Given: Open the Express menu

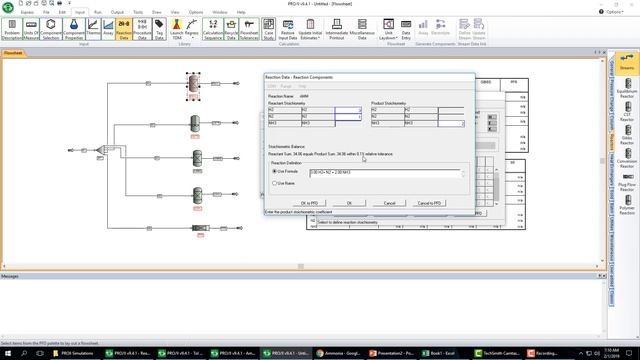Looking at the screenshot, I should (x=27, y=12).
